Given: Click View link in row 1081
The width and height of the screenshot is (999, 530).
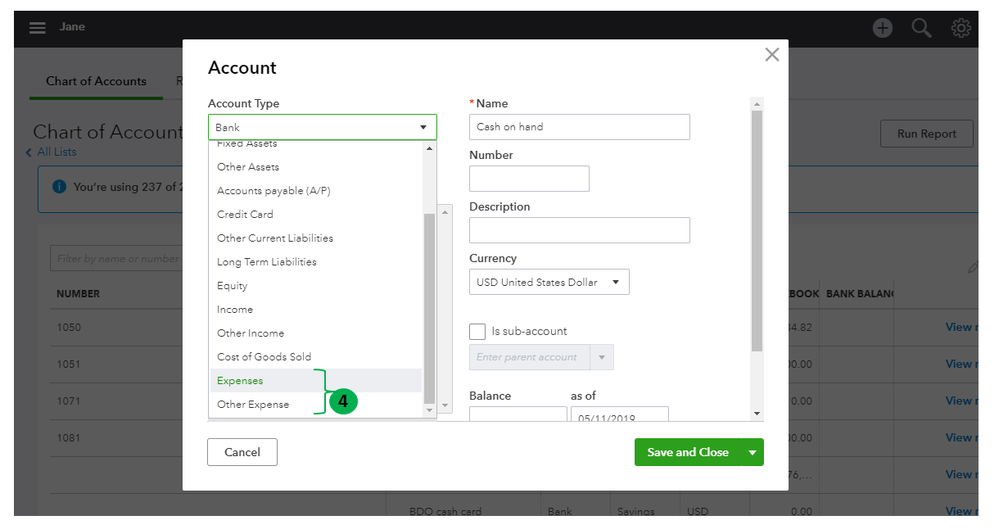Looking at the screenshot, I should click(x=961, y=438).
